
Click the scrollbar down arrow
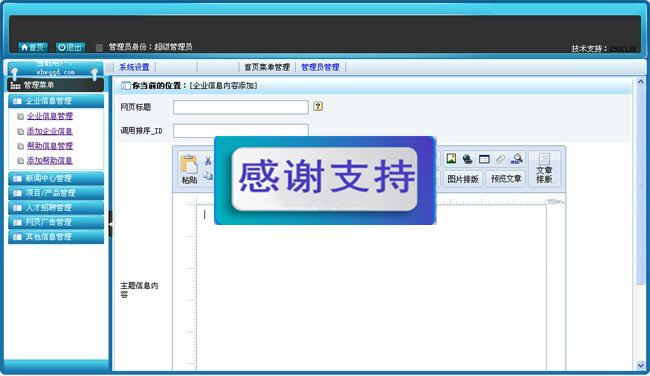(640, 365)
